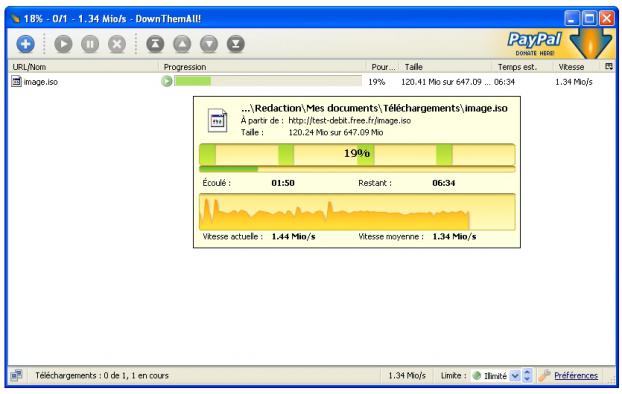Image resolution: width=622 pixels, height=394 pixels.
Task: Sort by the Pour... percent column header
Action: [x=382, y=67]
